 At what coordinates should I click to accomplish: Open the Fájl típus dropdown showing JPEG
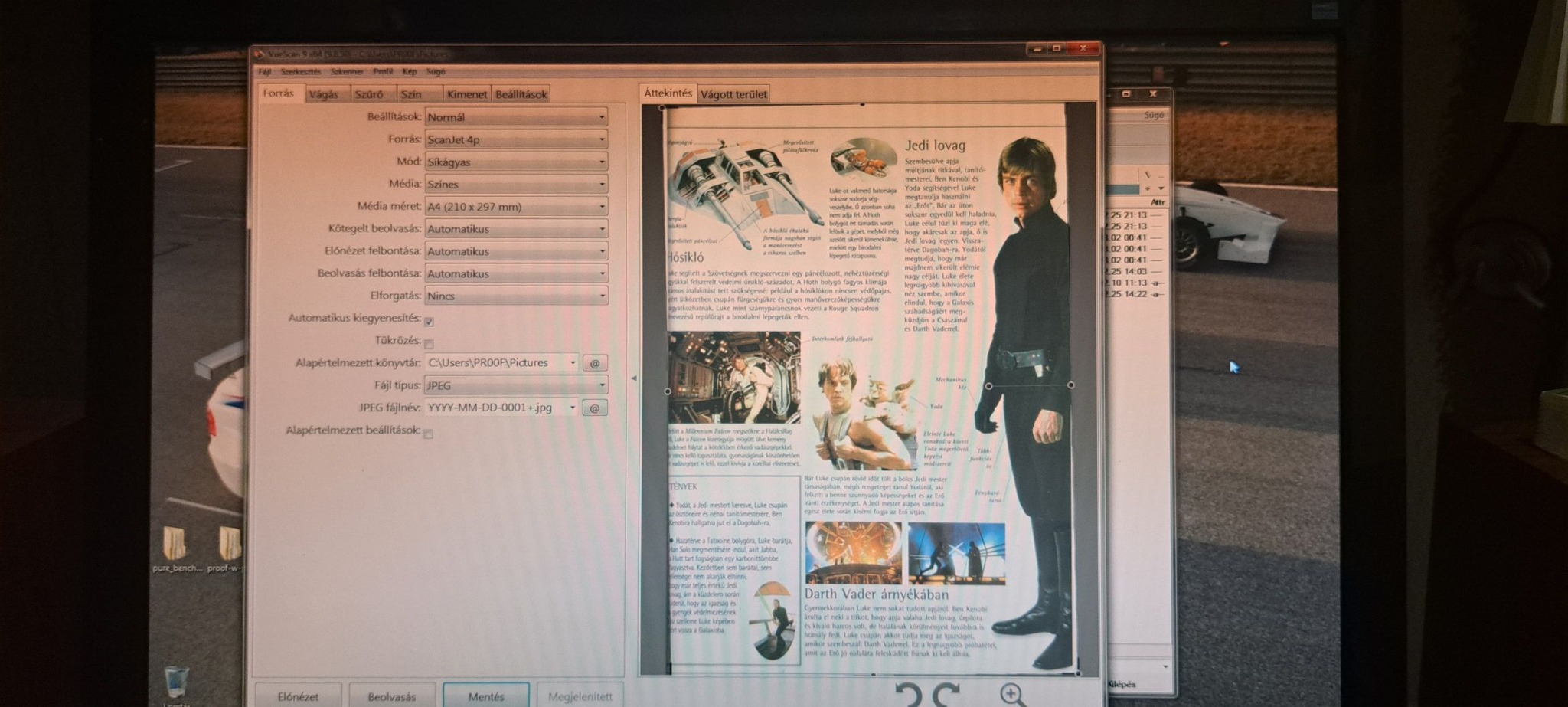tap(516, 385)
